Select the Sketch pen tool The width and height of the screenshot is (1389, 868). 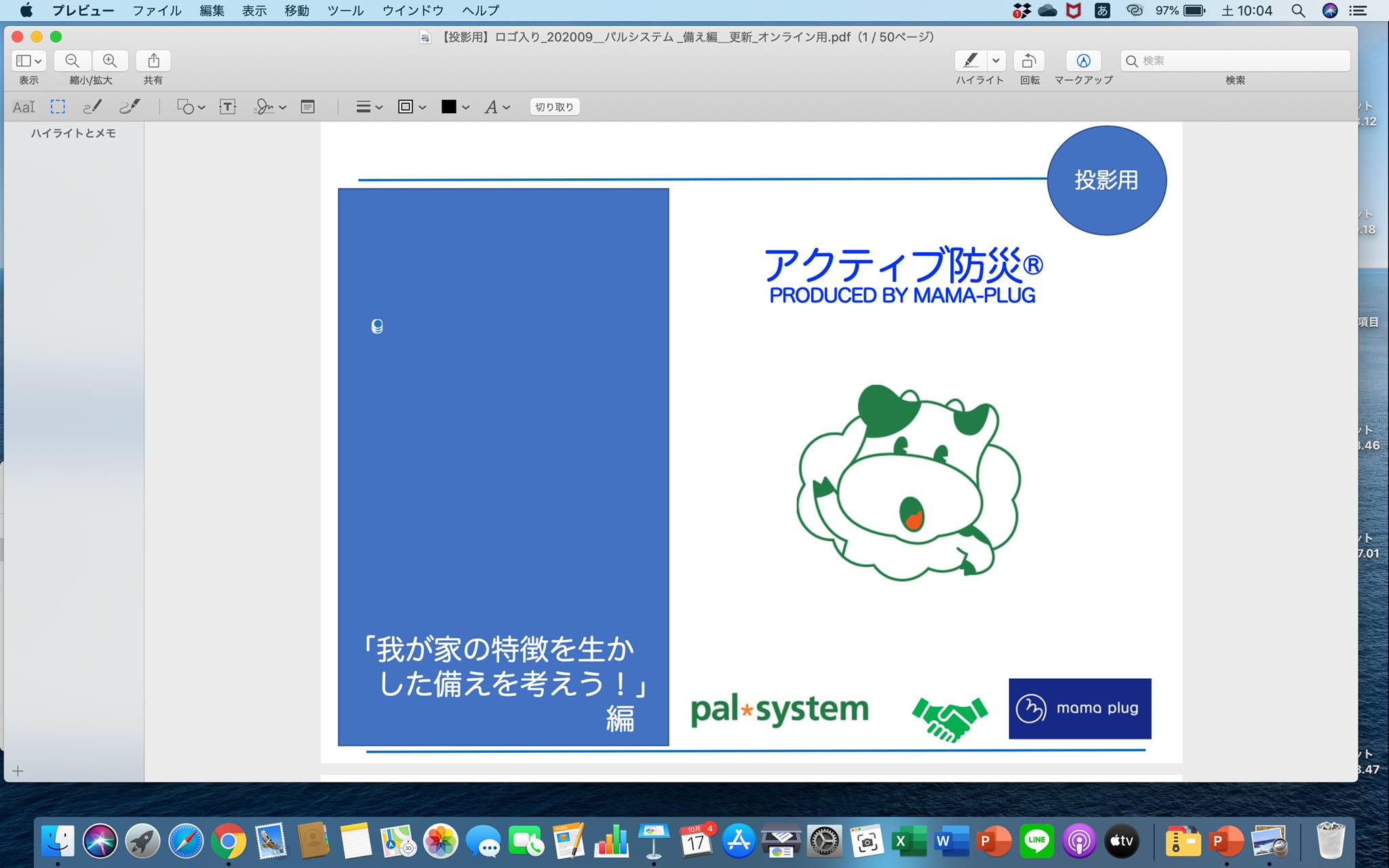92,107
